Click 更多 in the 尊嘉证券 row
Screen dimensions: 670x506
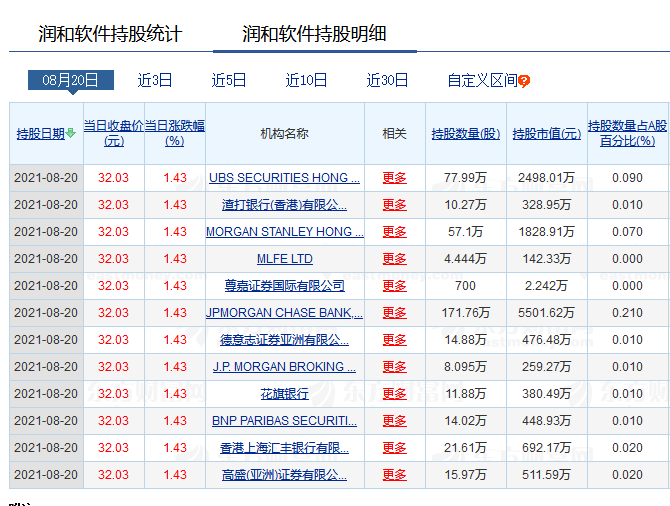click(x=394, y=285)
